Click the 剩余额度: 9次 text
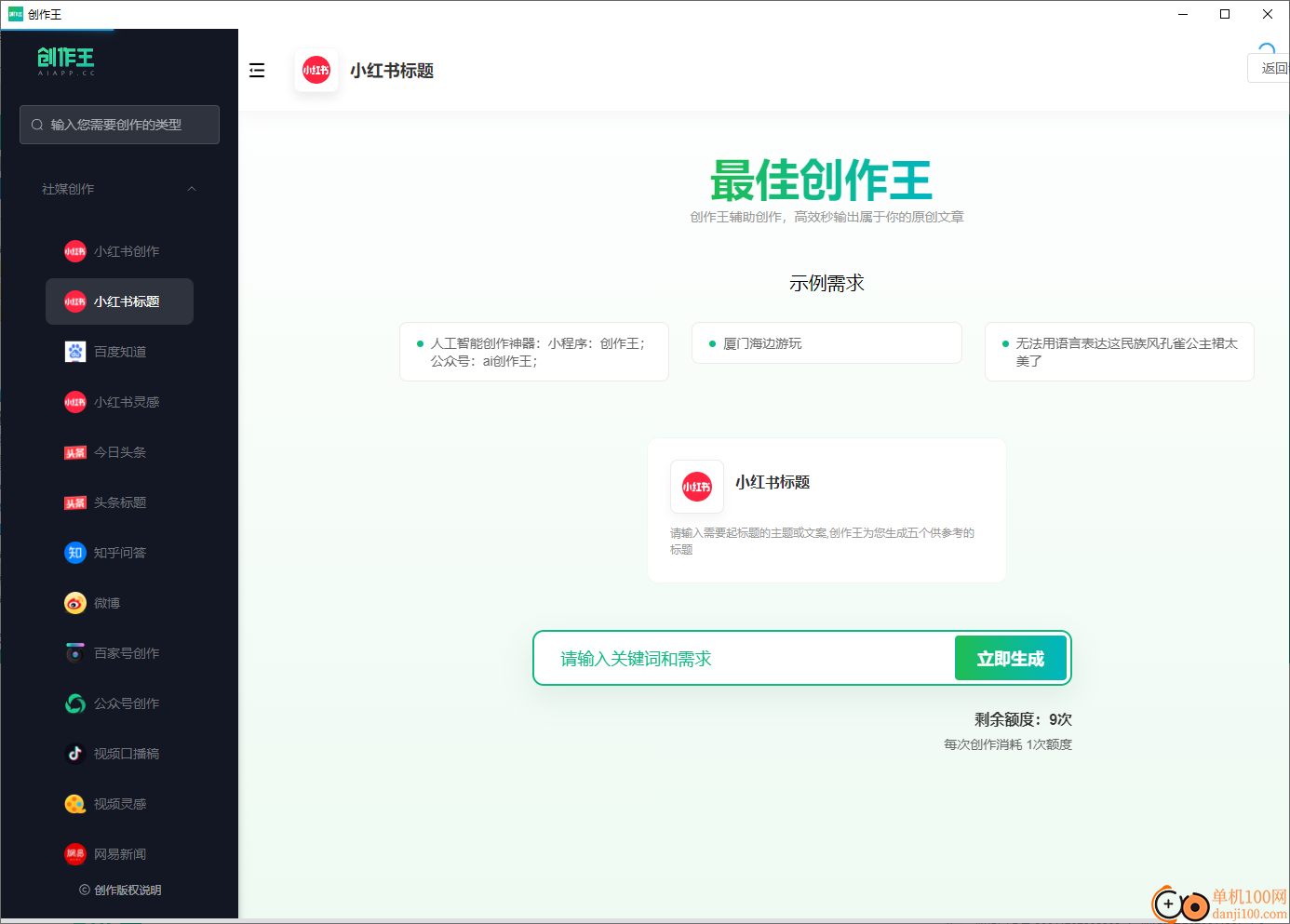This screenshot has width=1290, height=924. pos(1023,719)
